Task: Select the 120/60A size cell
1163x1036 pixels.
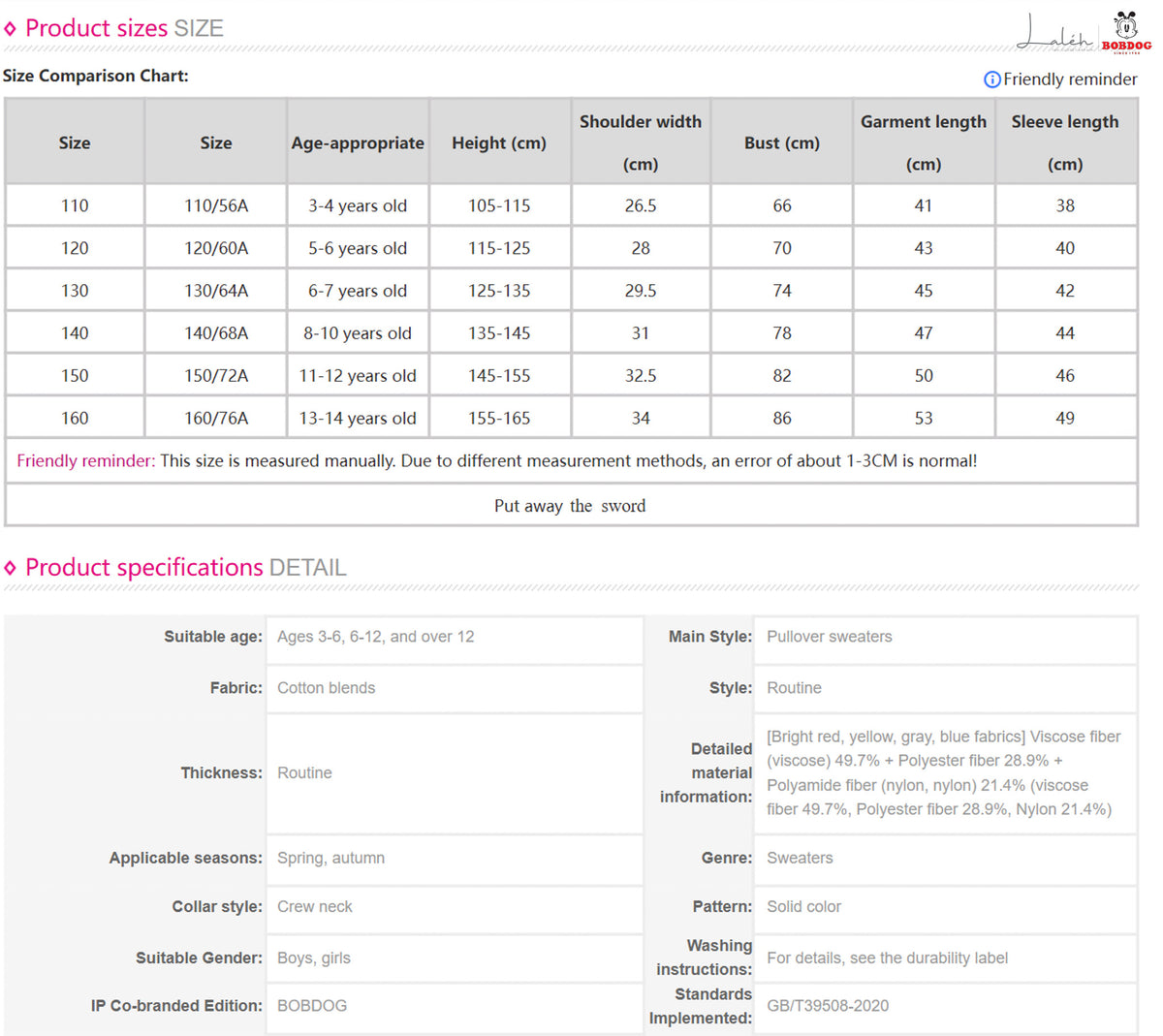Action: [216, 248]
